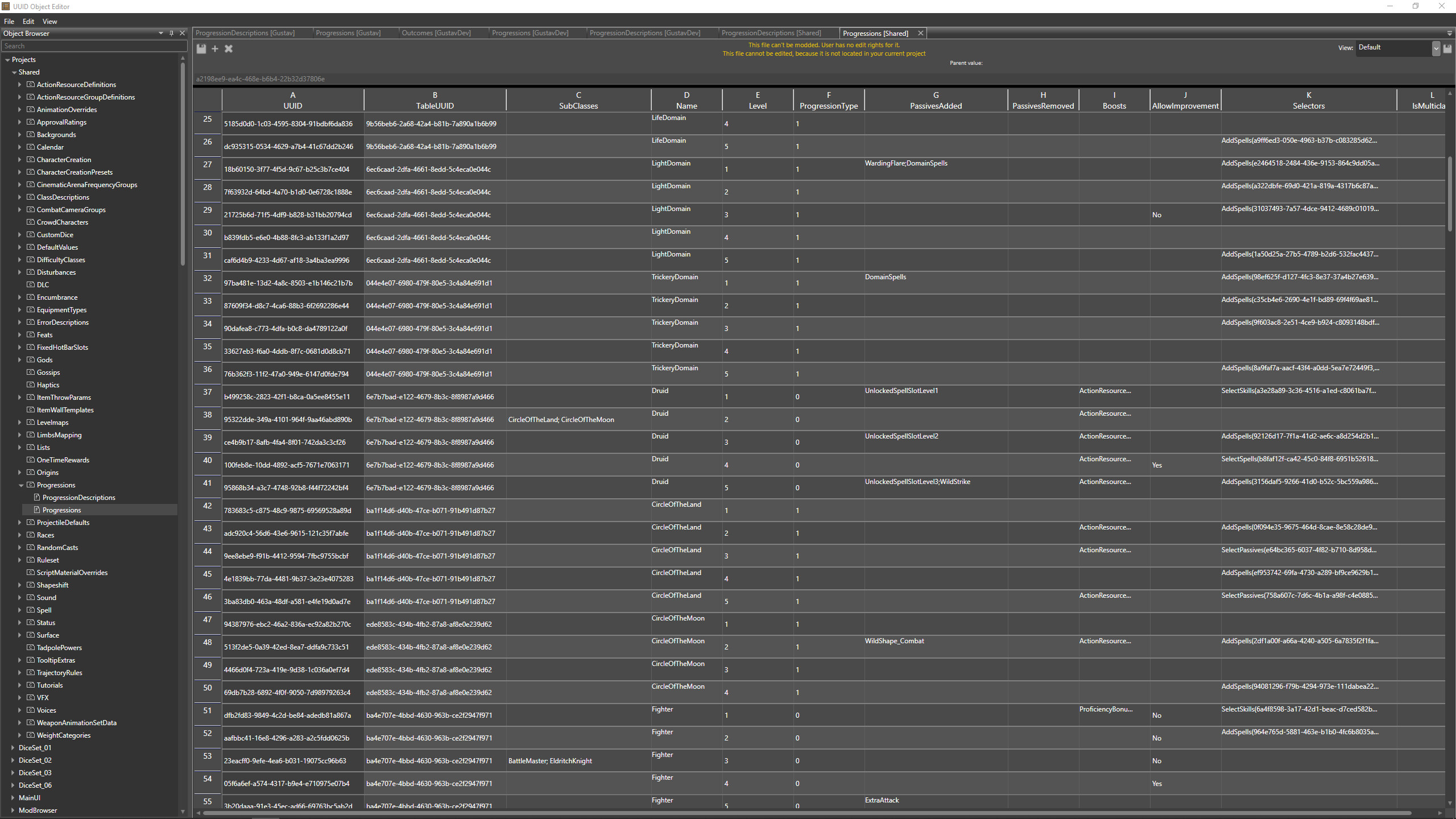Click the Search field in Object Browser

(94, 45)
